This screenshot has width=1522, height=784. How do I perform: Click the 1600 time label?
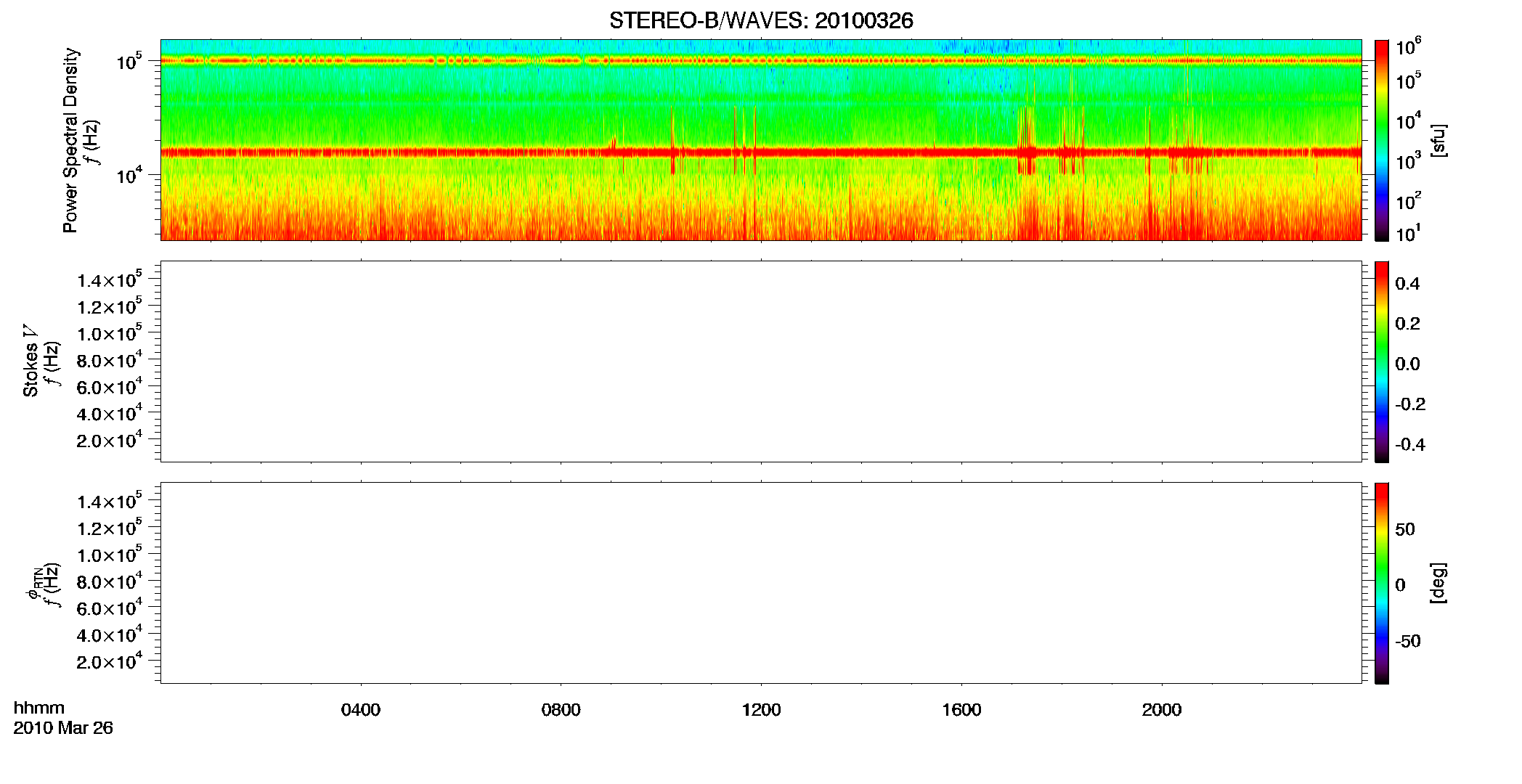tap(961, 710)
